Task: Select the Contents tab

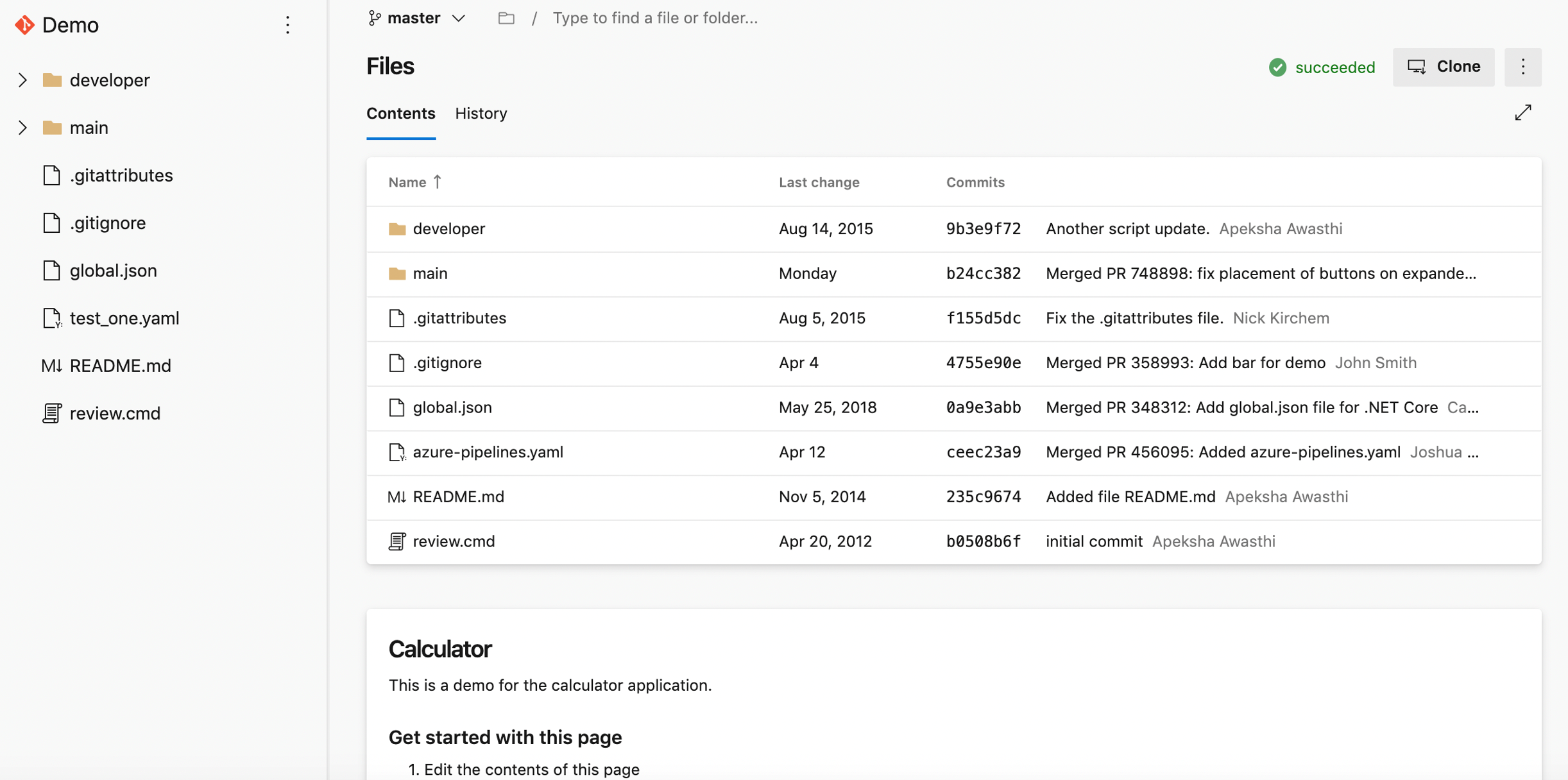Action: tap(401, 113)
